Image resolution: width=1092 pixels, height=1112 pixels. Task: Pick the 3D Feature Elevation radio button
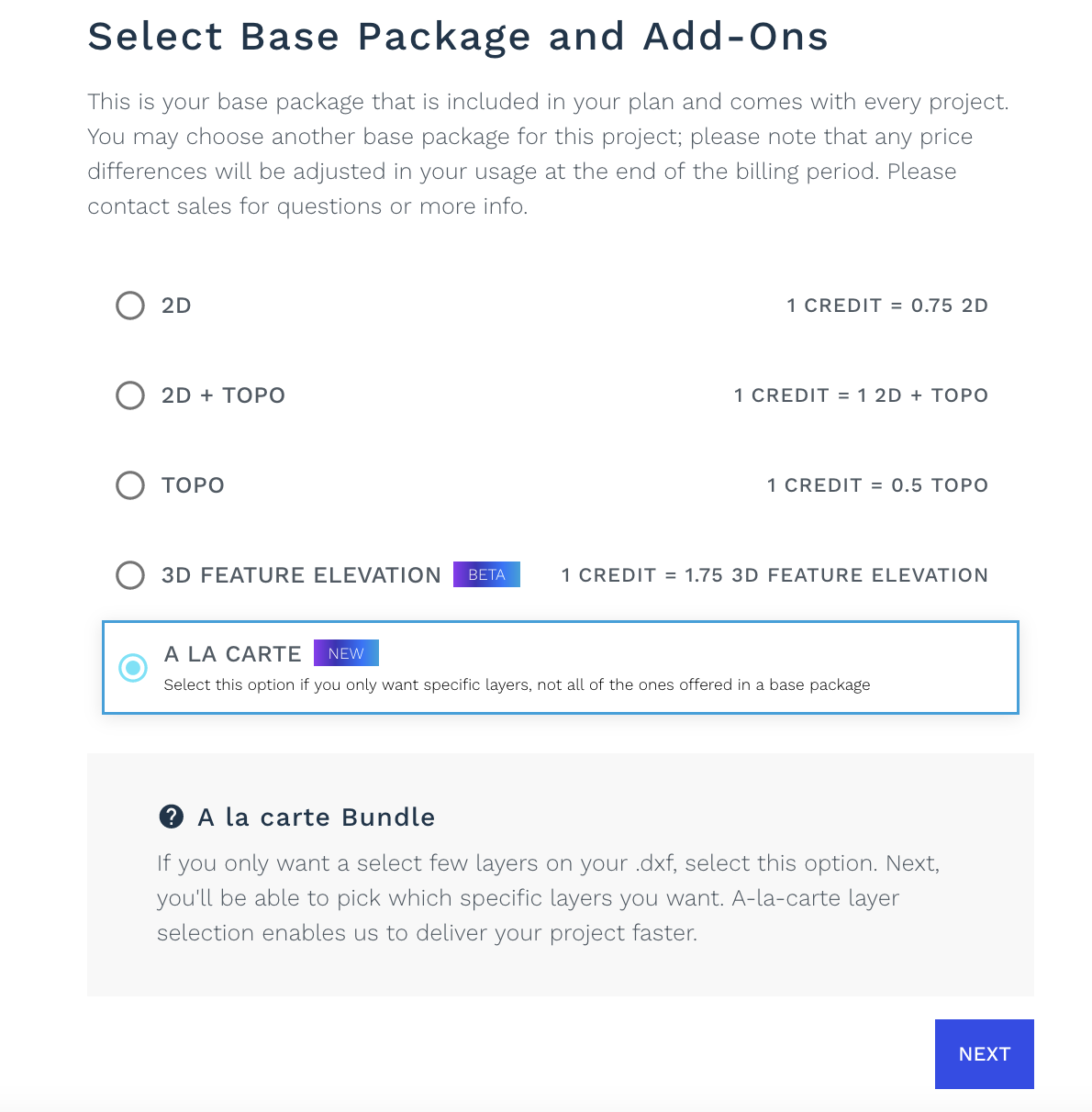tap(130, 575)
